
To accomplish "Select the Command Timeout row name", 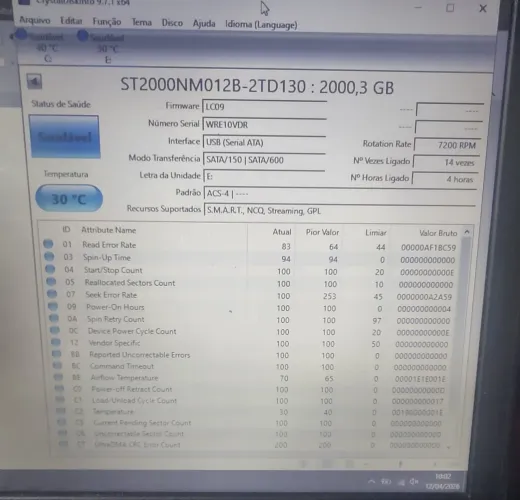I will [122, 366].
